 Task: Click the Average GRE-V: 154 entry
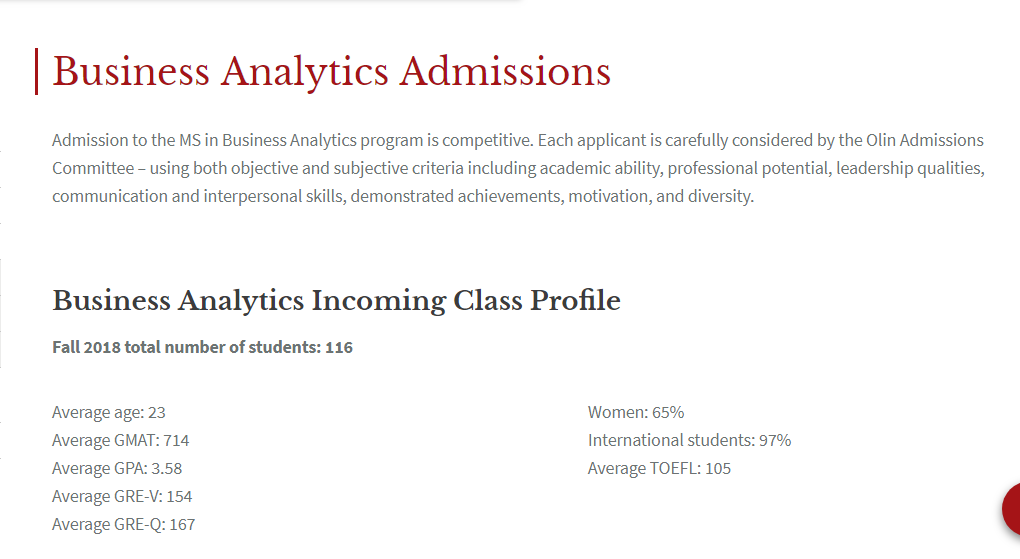click(x=122, y=496)
